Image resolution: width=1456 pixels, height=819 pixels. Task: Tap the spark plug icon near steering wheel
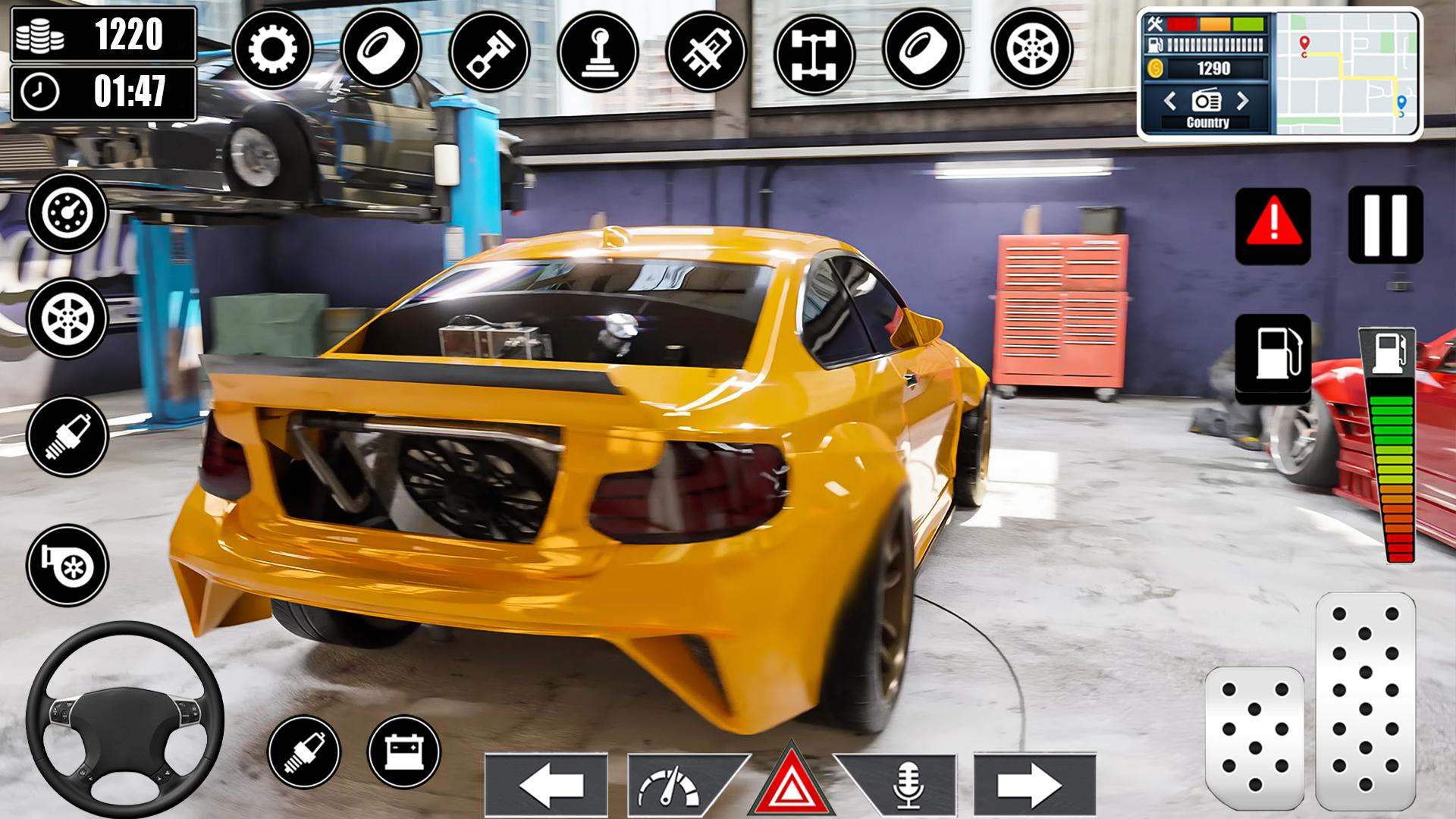(304, 752)
